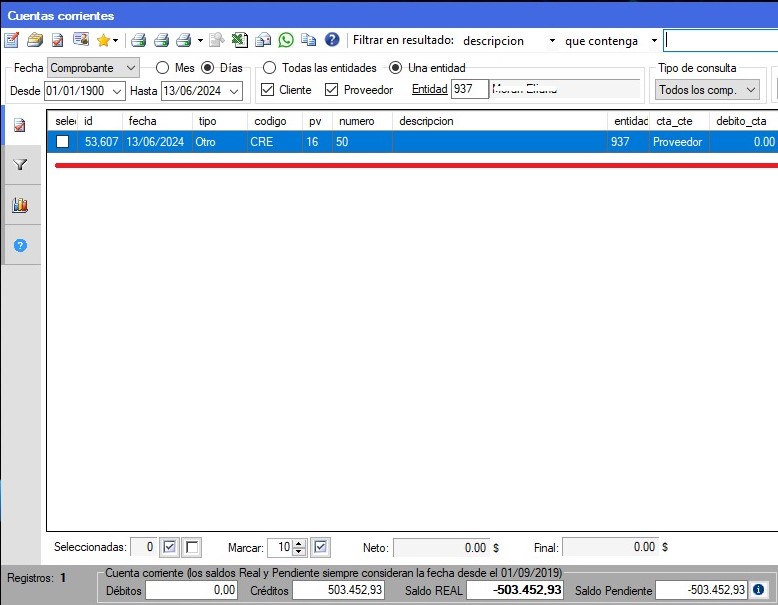The height and width of the screenshot is (605, 778).
Task: Click the info icon beside Saldo Pendiente
Action: point(759,590)
